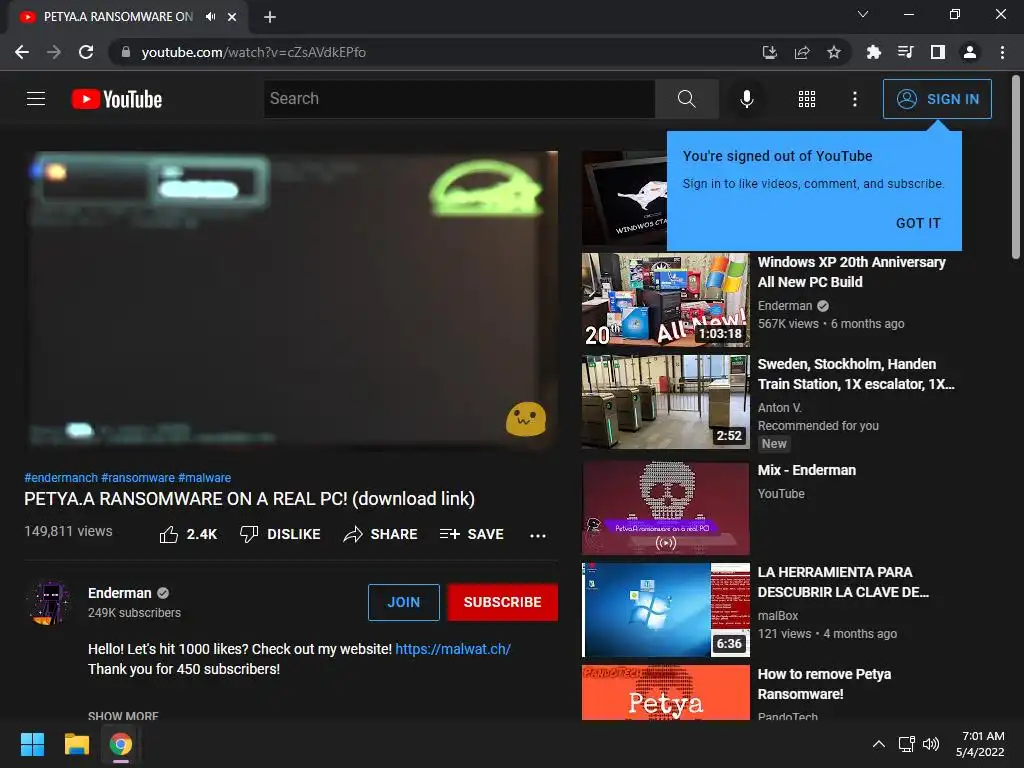This screenshot has height=768, width=1024.
Task: Click the video player area
Action: 291,300
